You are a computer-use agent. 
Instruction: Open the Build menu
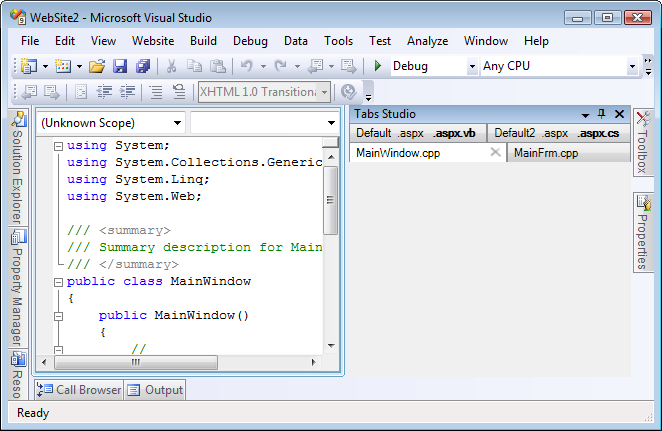tap(203, 41)
